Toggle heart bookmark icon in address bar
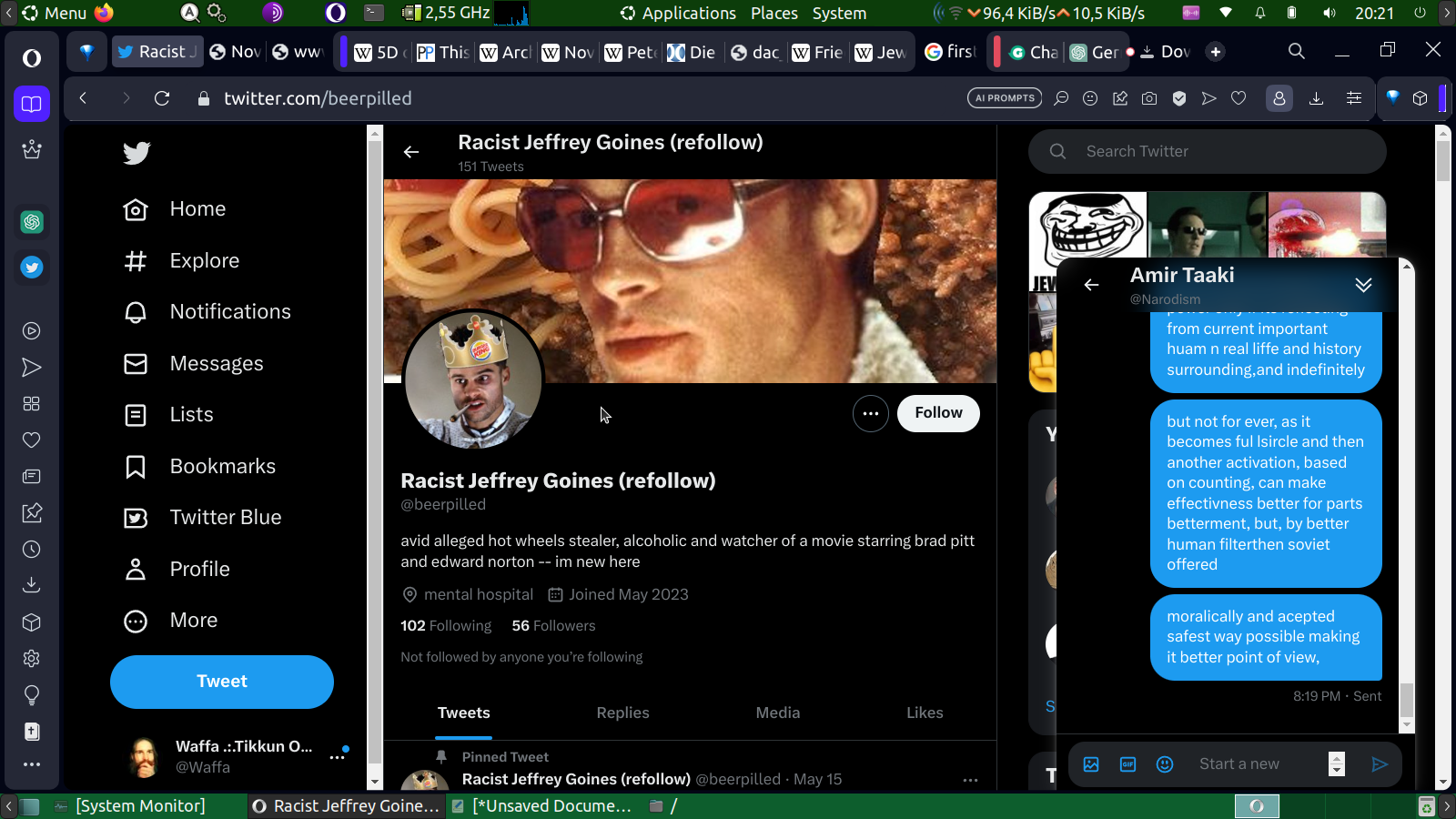This screenshot has width=1456, height=819. 1239,98
